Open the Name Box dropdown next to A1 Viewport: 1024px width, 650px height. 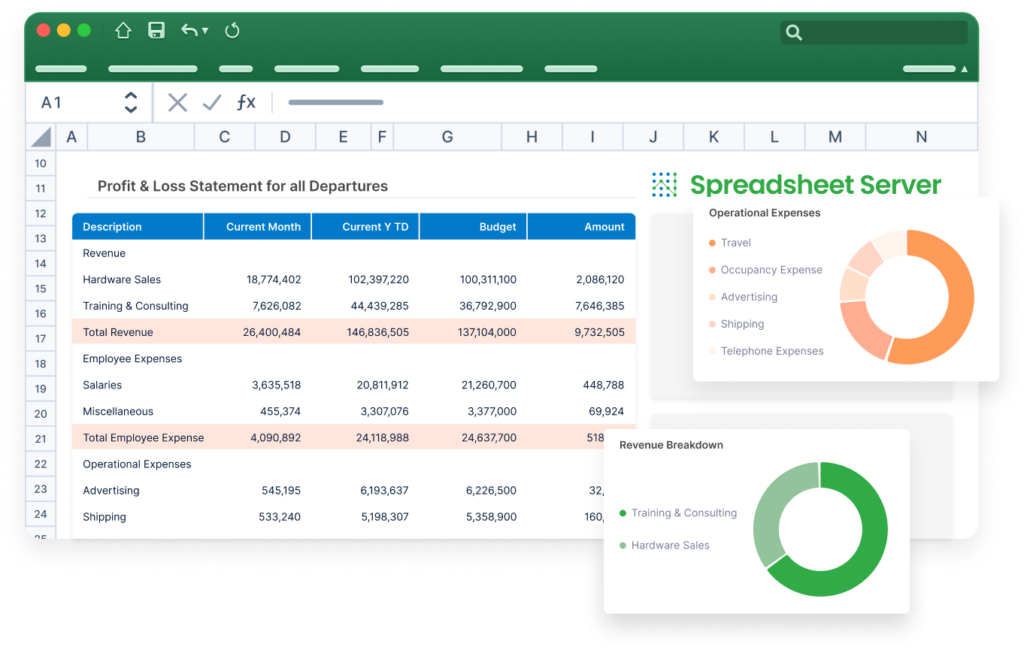click(x=130, y=101)
